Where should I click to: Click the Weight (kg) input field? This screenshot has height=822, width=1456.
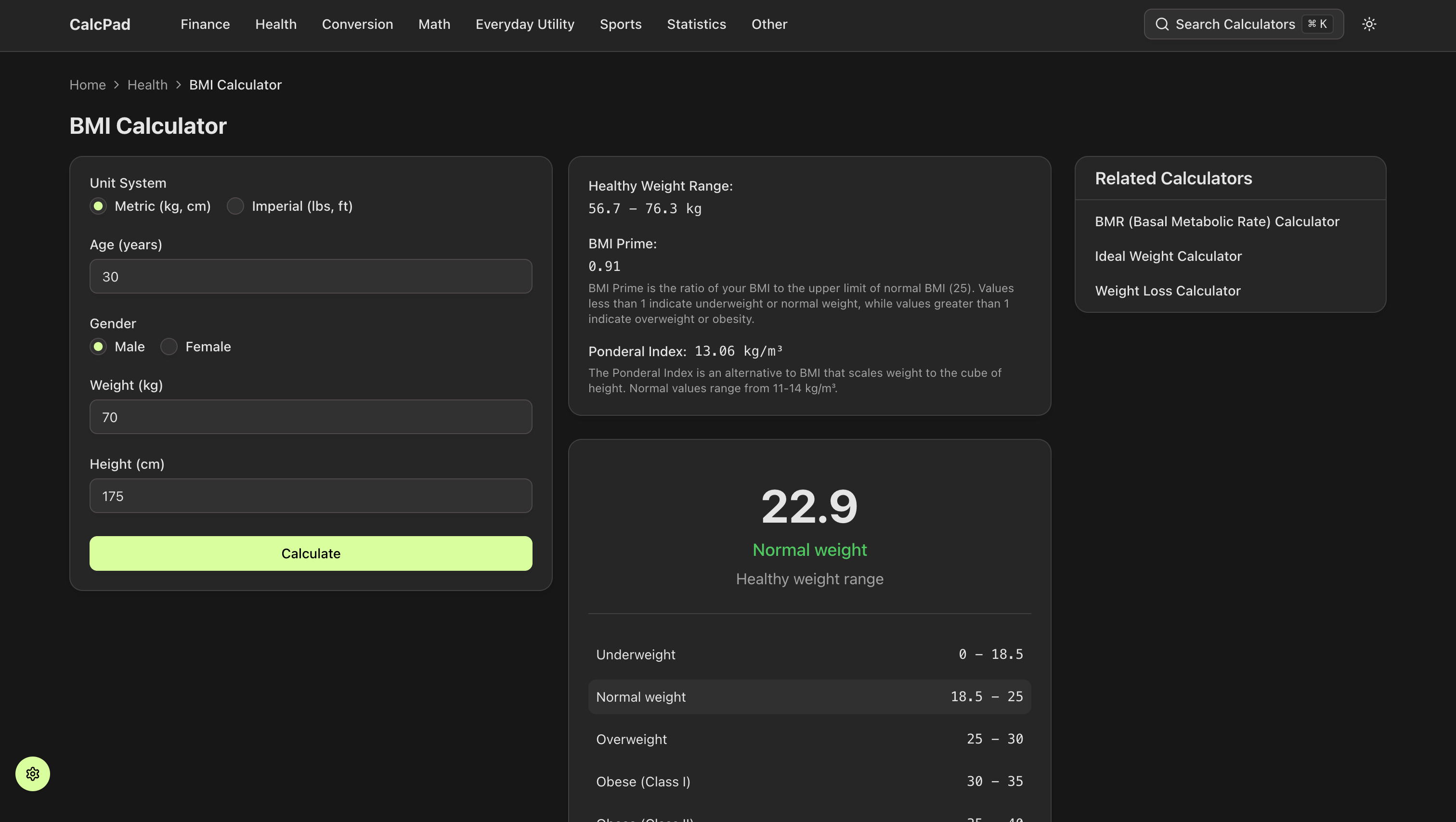coord(310,417)
